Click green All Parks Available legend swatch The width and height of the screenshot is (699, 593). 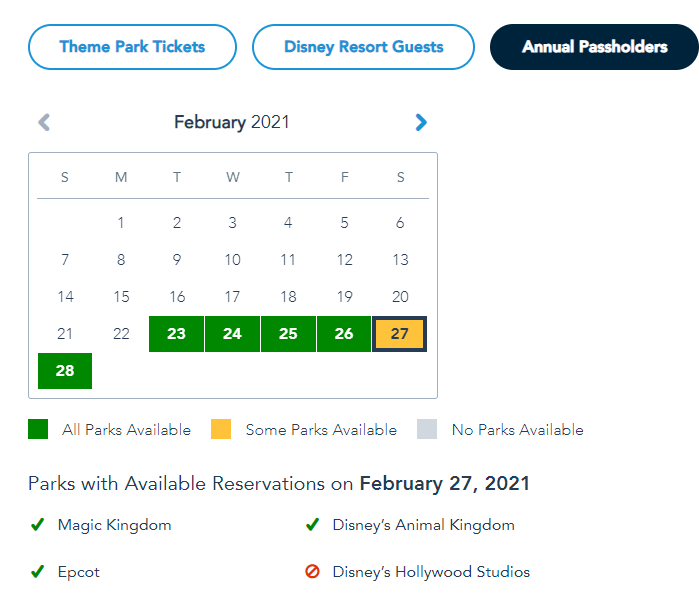click(38, 430)
